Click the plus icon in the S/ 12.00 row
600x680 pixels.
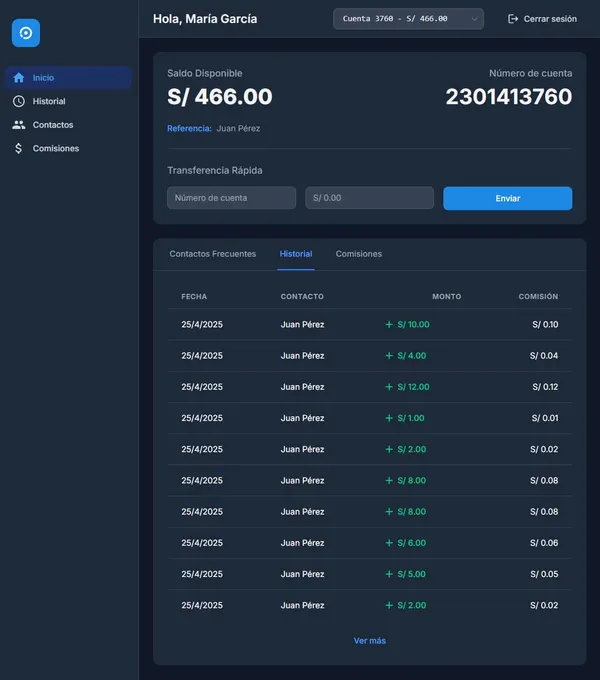coord(389,387)
